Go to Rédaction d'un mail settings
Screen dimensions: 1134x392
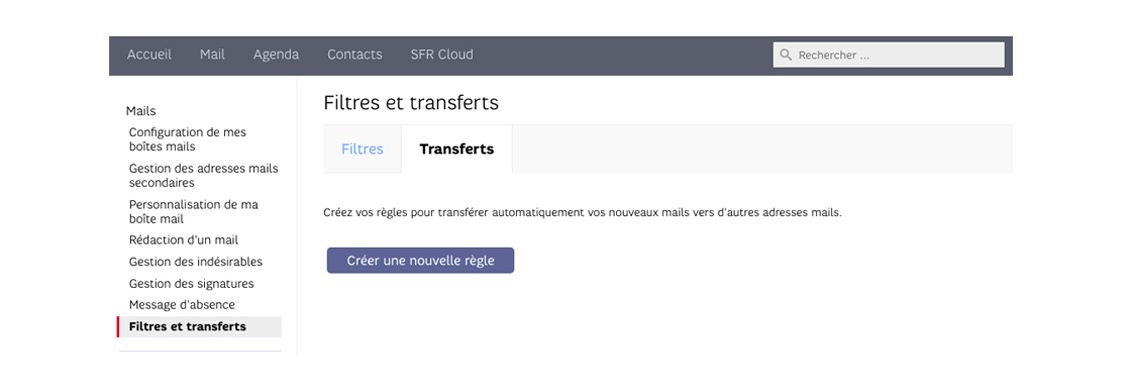[183, 240]
